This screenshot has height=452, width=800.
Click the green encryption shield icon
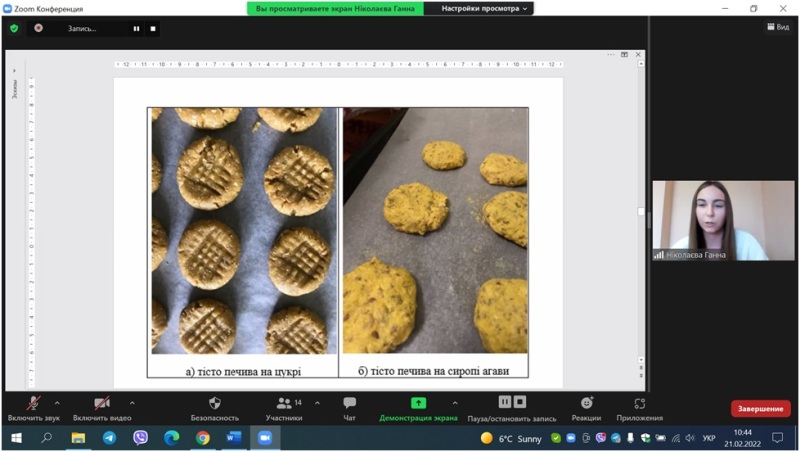[x=14, y=29]
